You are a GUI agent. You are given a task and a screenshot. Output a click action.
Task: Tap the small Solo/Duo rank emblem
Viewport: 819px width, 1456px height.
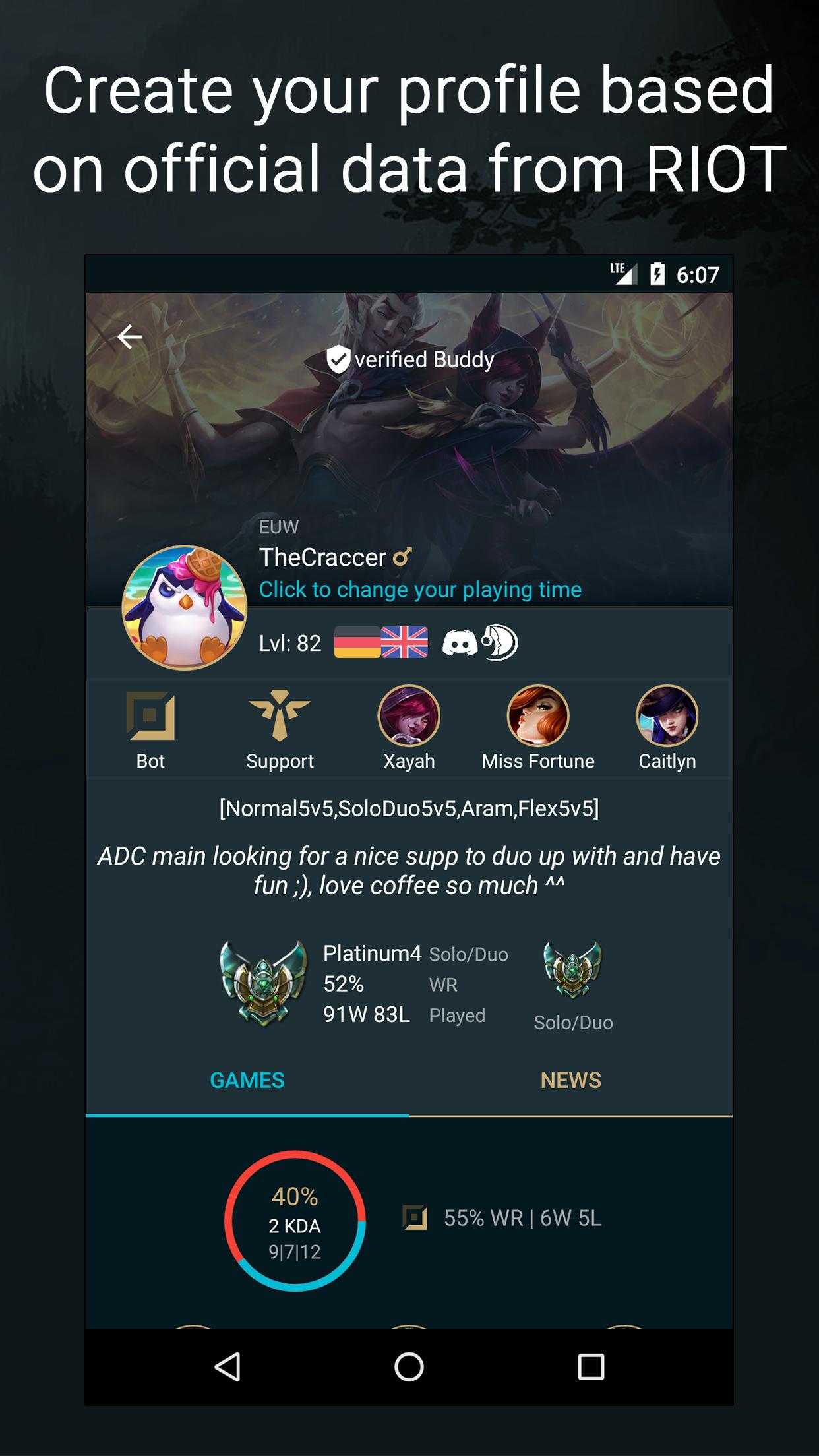point(572,970)
